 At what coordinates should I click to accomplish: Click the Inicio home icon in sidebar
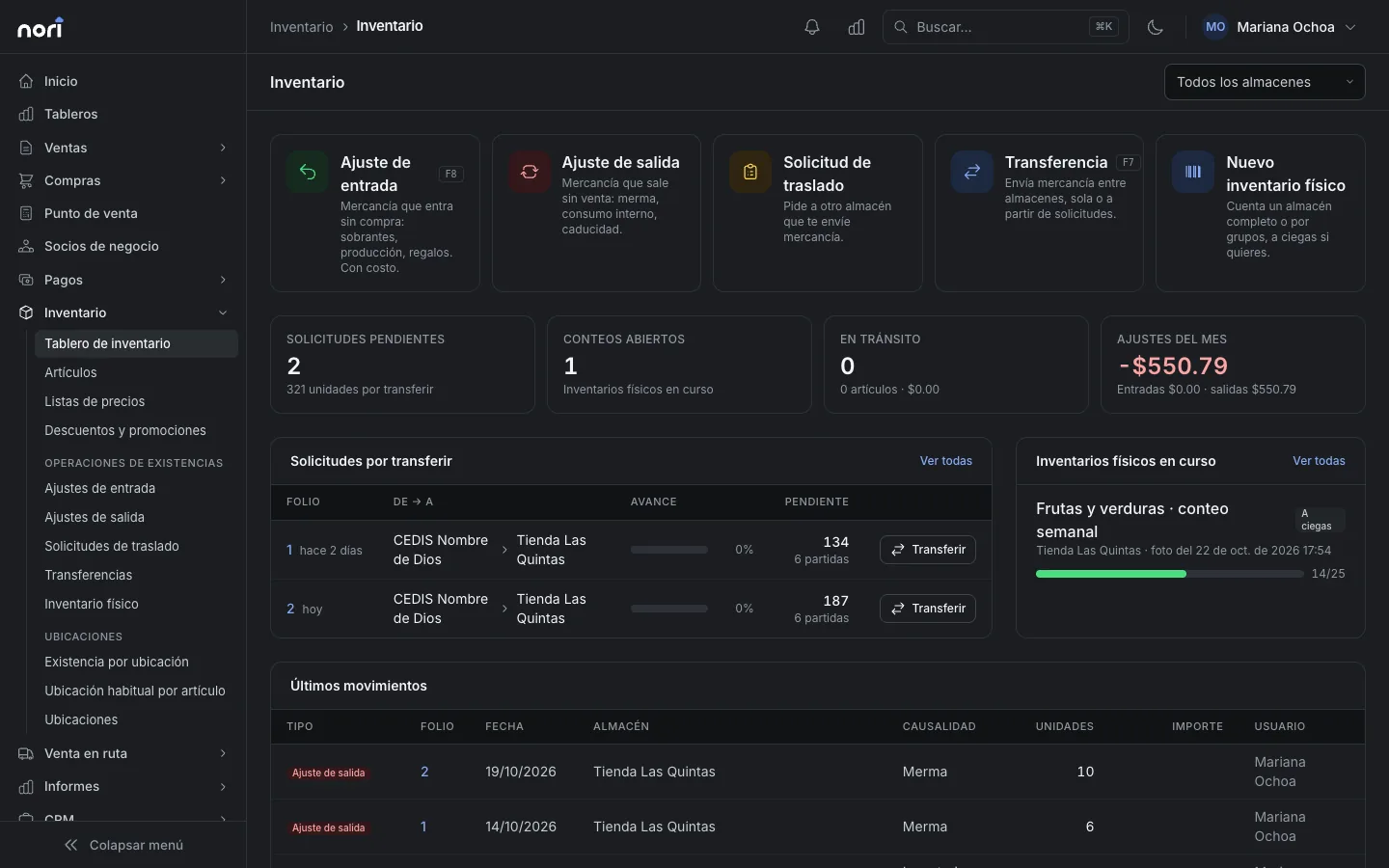[x=26, y=81]
